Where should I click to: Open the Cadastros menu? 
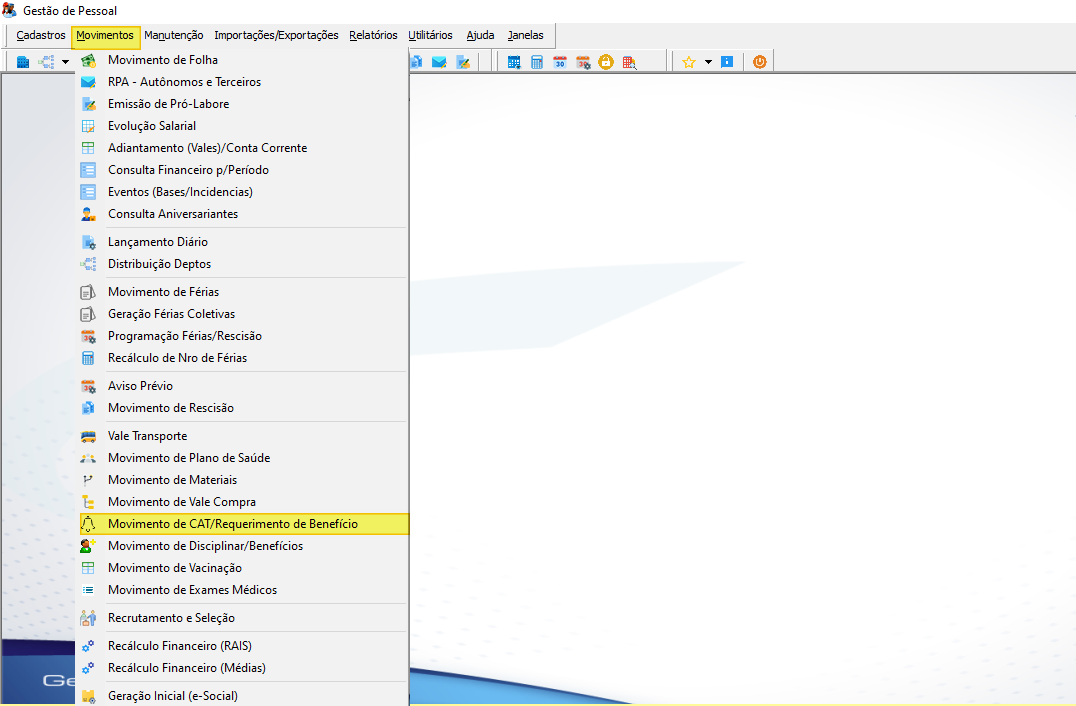click(x=40, y=35)
